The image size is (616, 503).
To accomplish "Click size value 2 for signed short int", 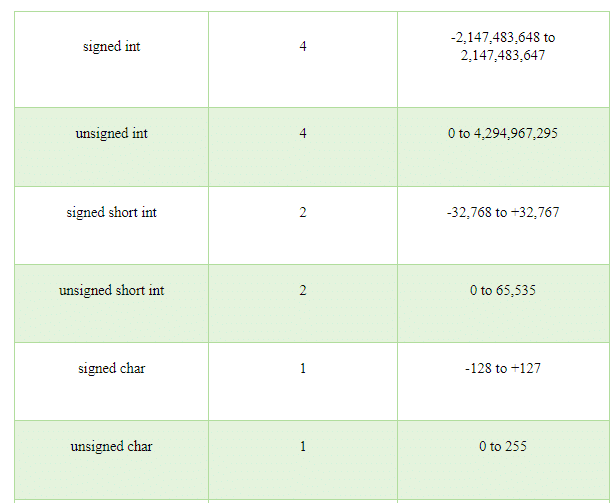I will pyautogui.click(x=303, y=213).
